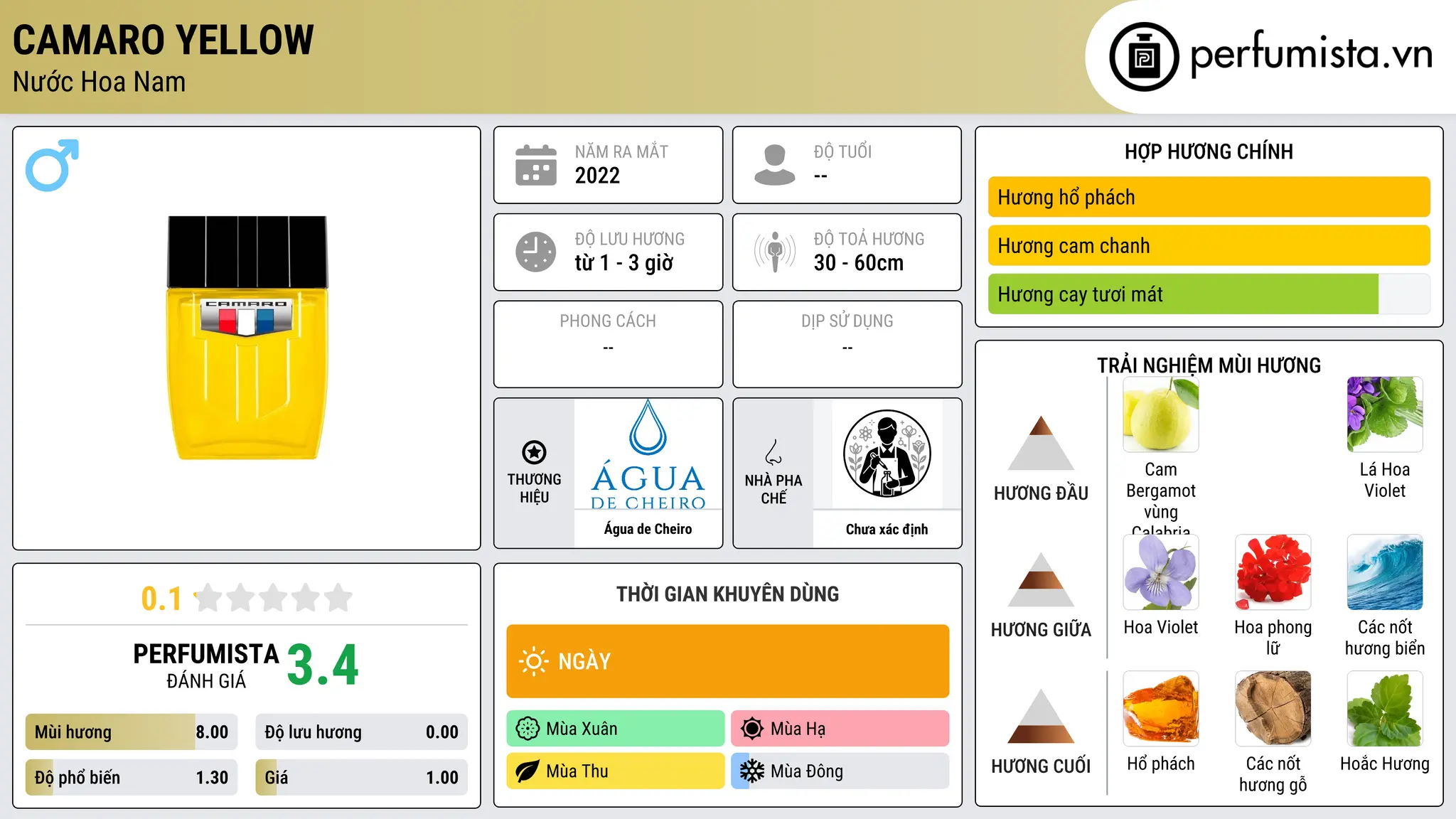Click the sun icon on the Ngày bar
This screenshot has width=1456, height=819.
(x=533, y=661)
